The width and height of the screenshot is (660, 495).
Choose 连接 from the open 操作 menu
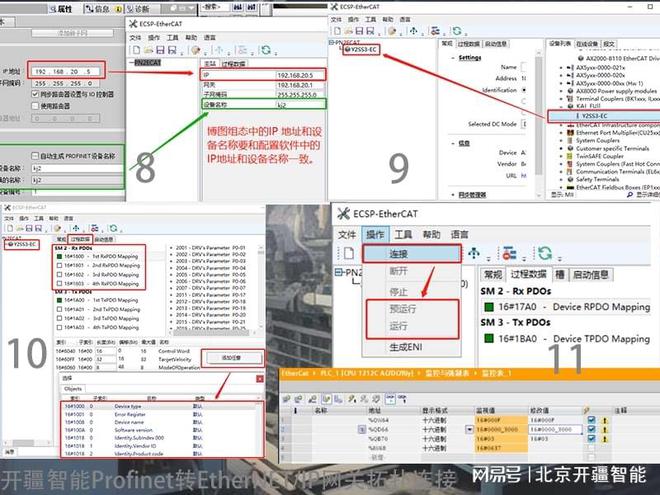pyautogui.click(x=412, y=253)
